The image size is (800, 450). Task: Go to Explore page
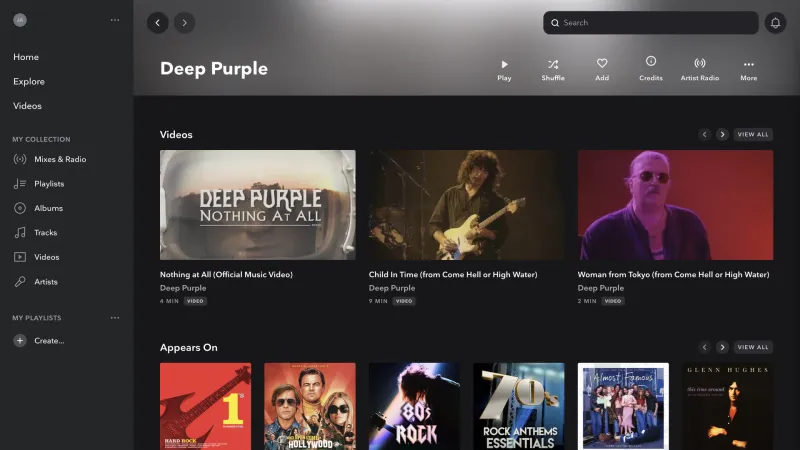point(29,82)
